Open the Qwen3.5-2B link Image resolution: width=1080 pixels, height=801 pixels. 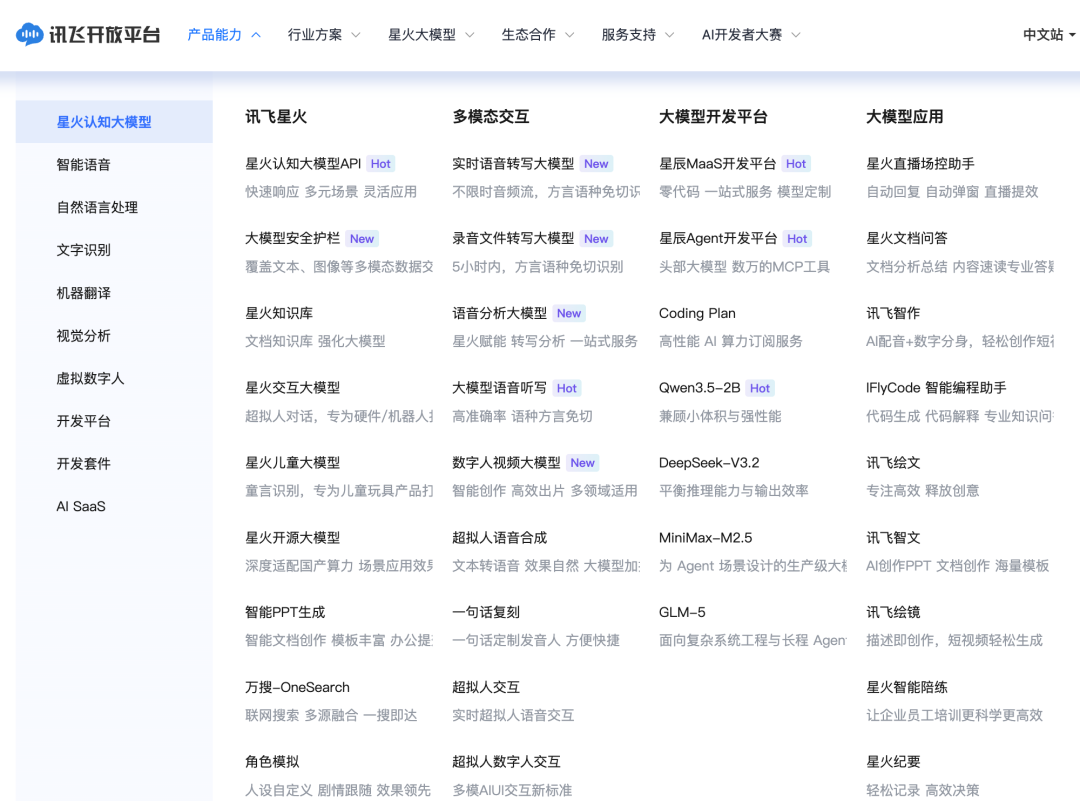[x=699, y=388]
